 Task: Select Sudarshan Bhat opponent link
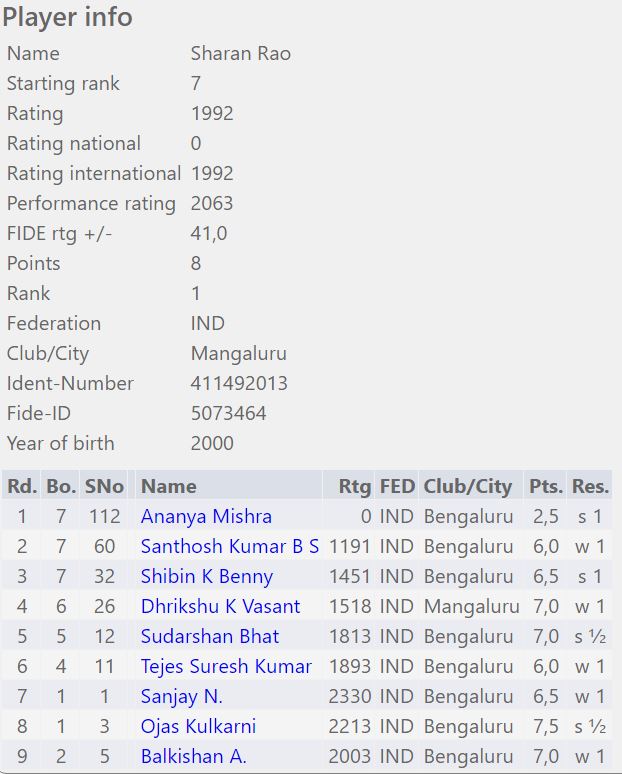pos(209,637)
